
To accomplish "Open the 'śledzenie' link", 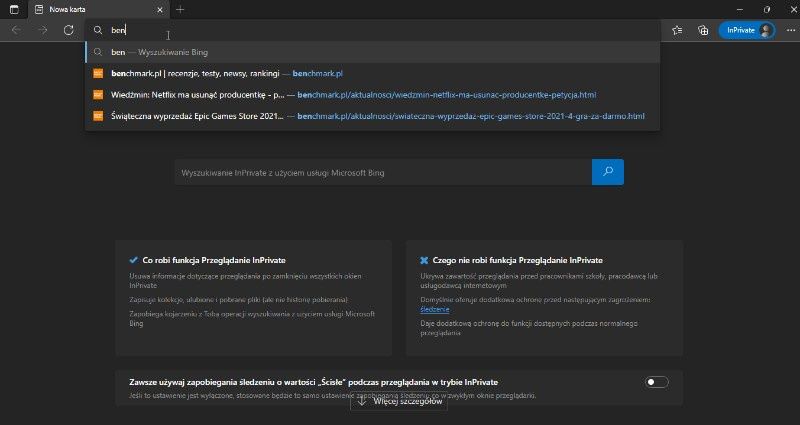I will (x=435, y=309).
